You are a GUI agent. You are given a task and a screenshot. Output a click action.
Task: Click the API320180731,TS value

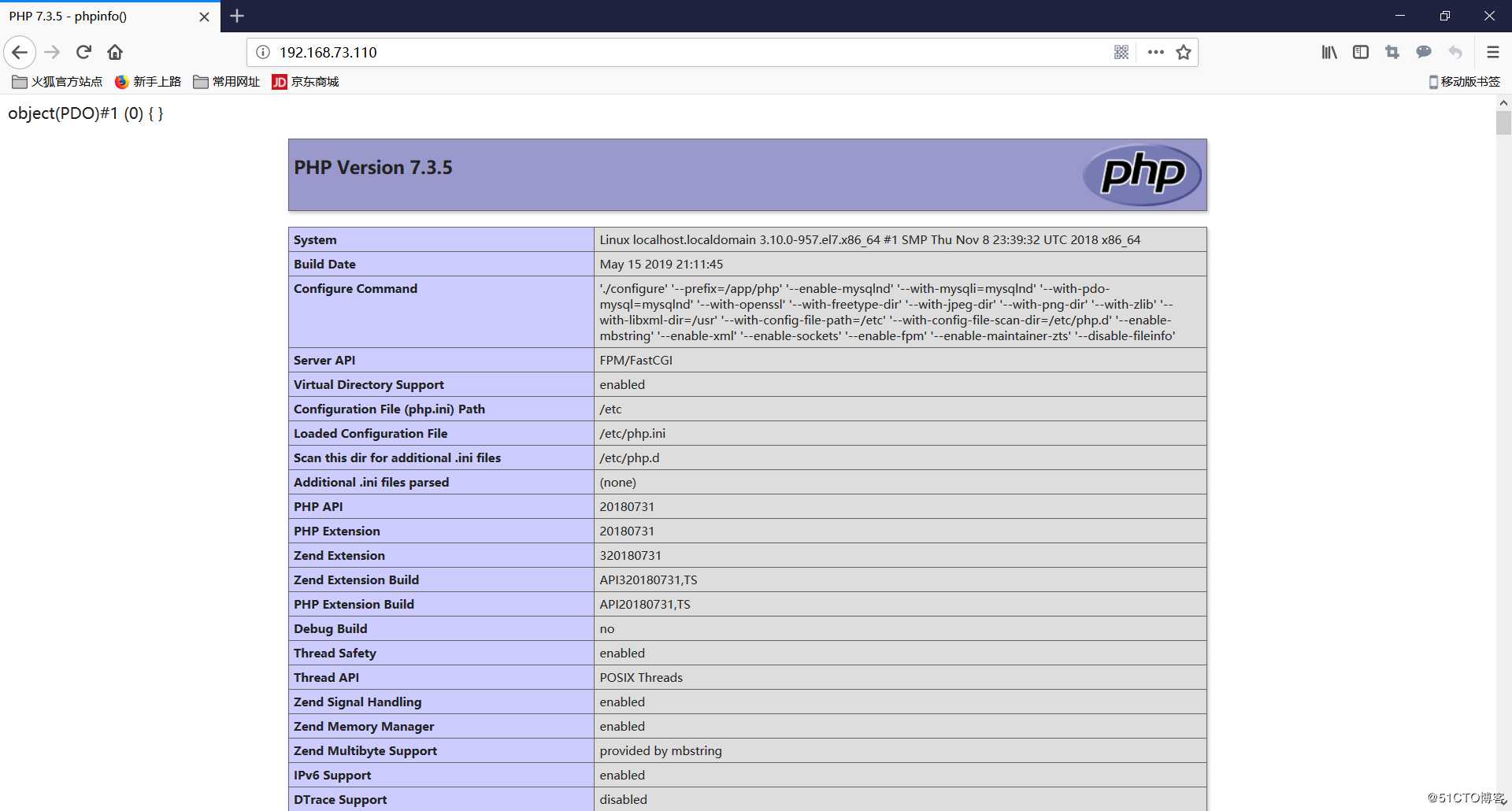pyautogui.click(x=648, y=580)
